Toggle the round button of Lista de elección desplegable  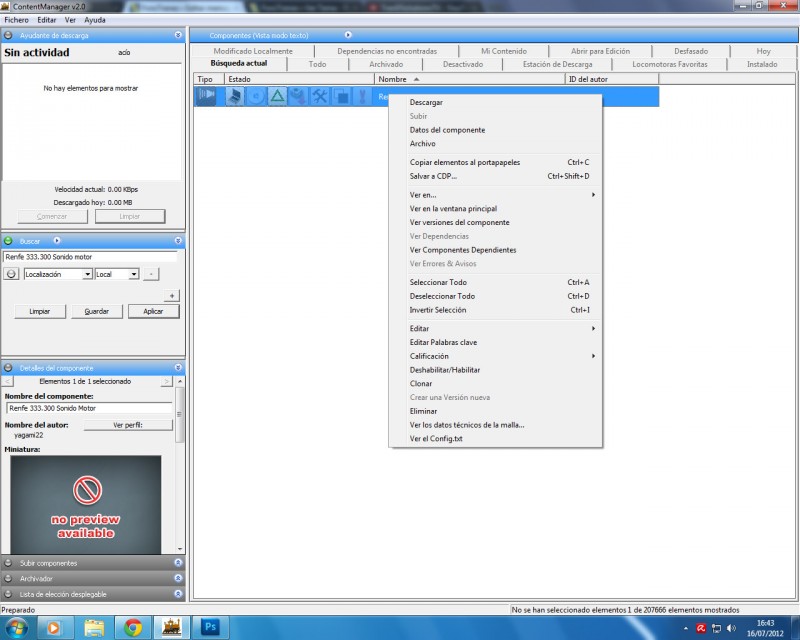[x=8, y=594]
